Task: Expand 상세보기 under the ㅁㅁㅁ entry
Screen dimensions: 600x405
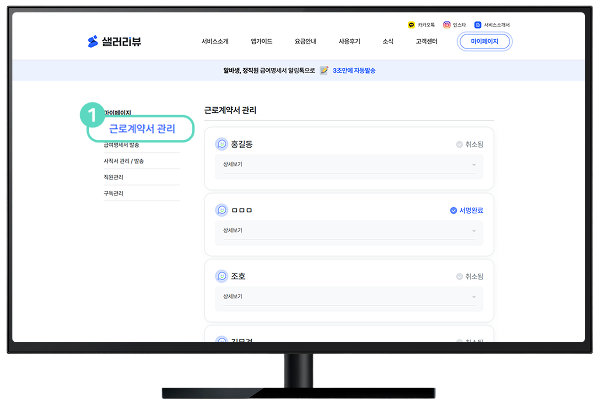Action: [349, 231]
